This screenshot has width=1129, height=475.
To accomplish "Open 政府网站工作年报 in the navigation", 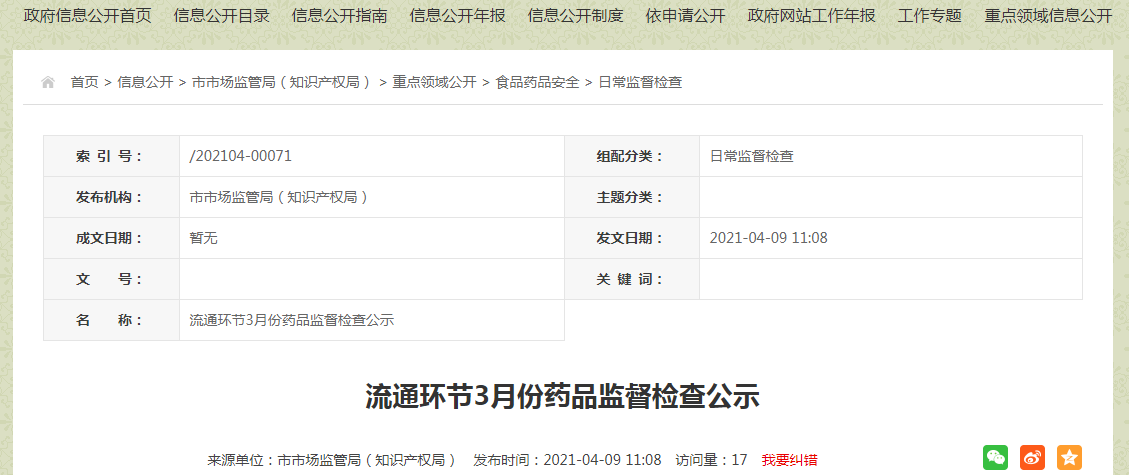I will pos(811,15).
